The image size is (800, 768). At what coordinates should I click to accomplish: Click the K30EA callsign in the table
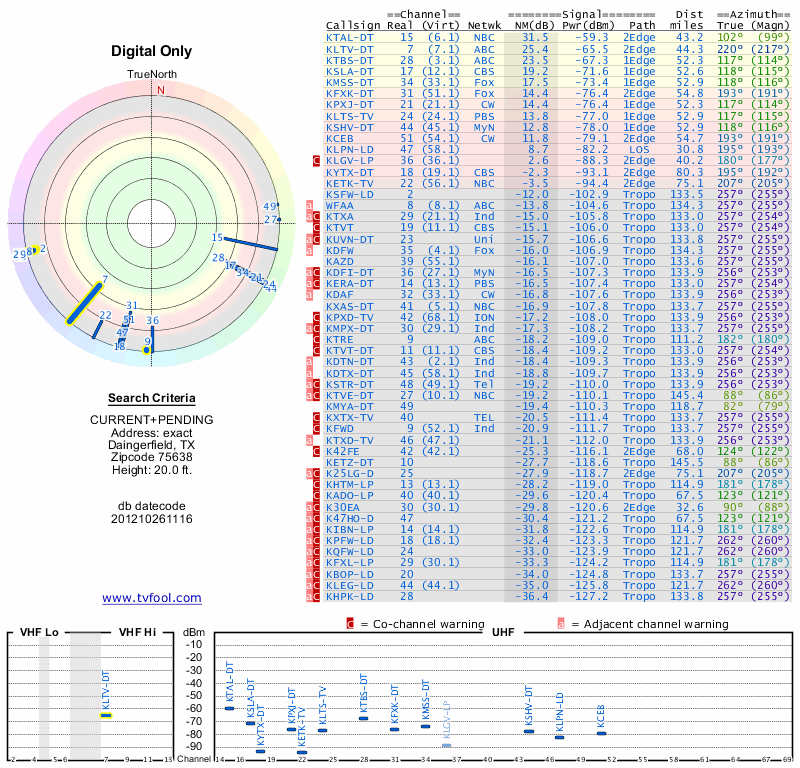343,507
